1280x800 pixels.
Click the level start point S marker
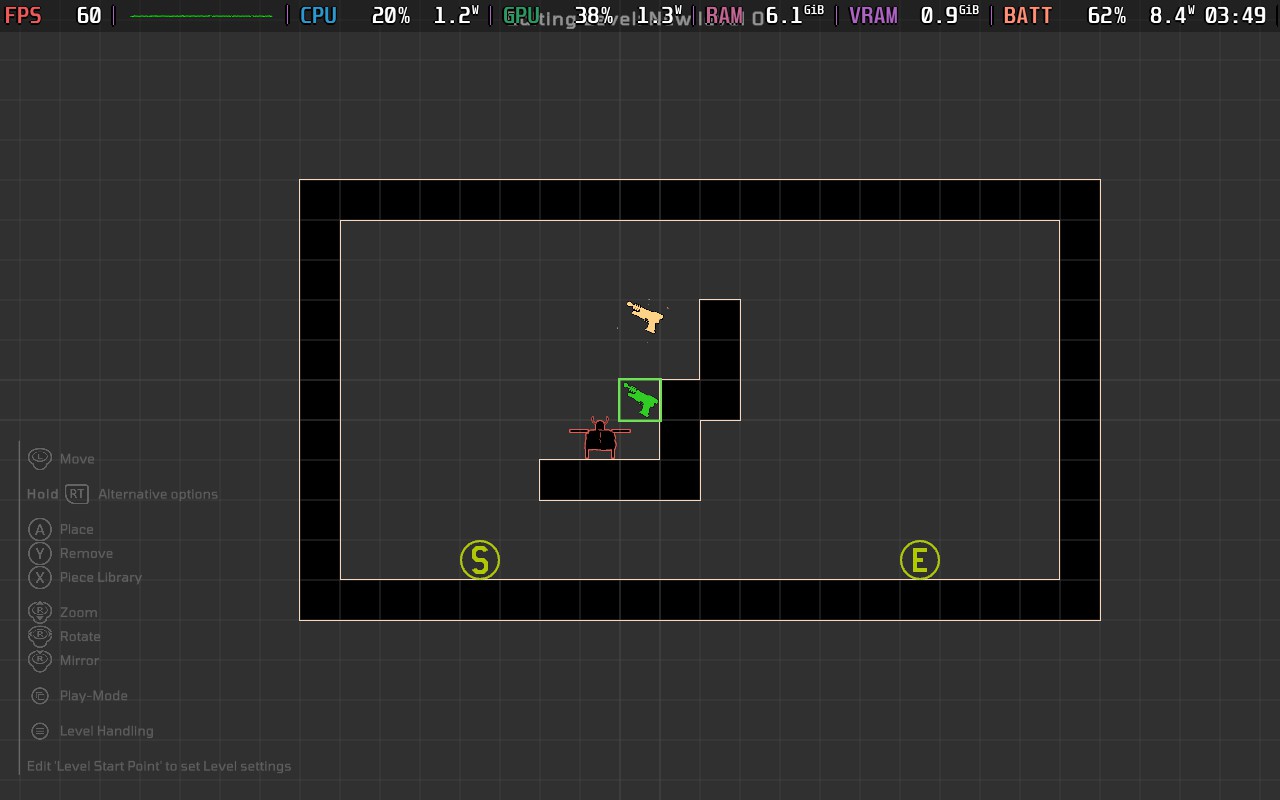click(480, 560)
